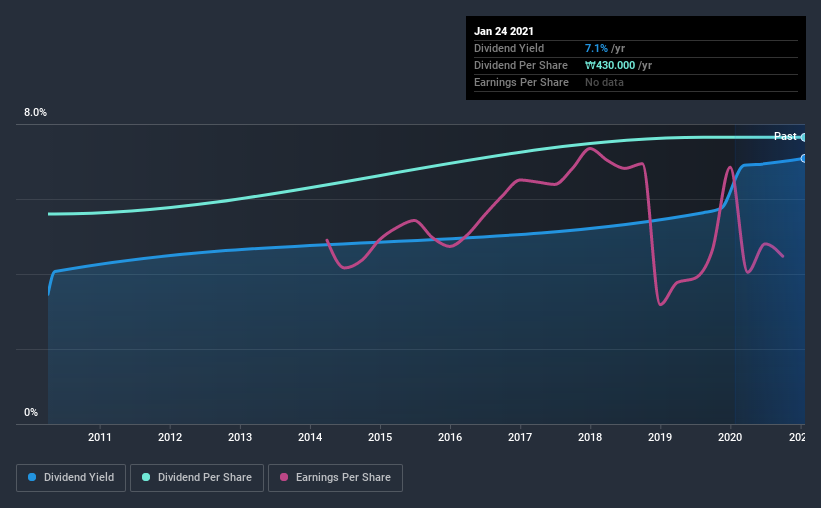Viewport: 821px width, 508px height.
Task: Select the 2011 x-axis label
Action: pos(99,437)
